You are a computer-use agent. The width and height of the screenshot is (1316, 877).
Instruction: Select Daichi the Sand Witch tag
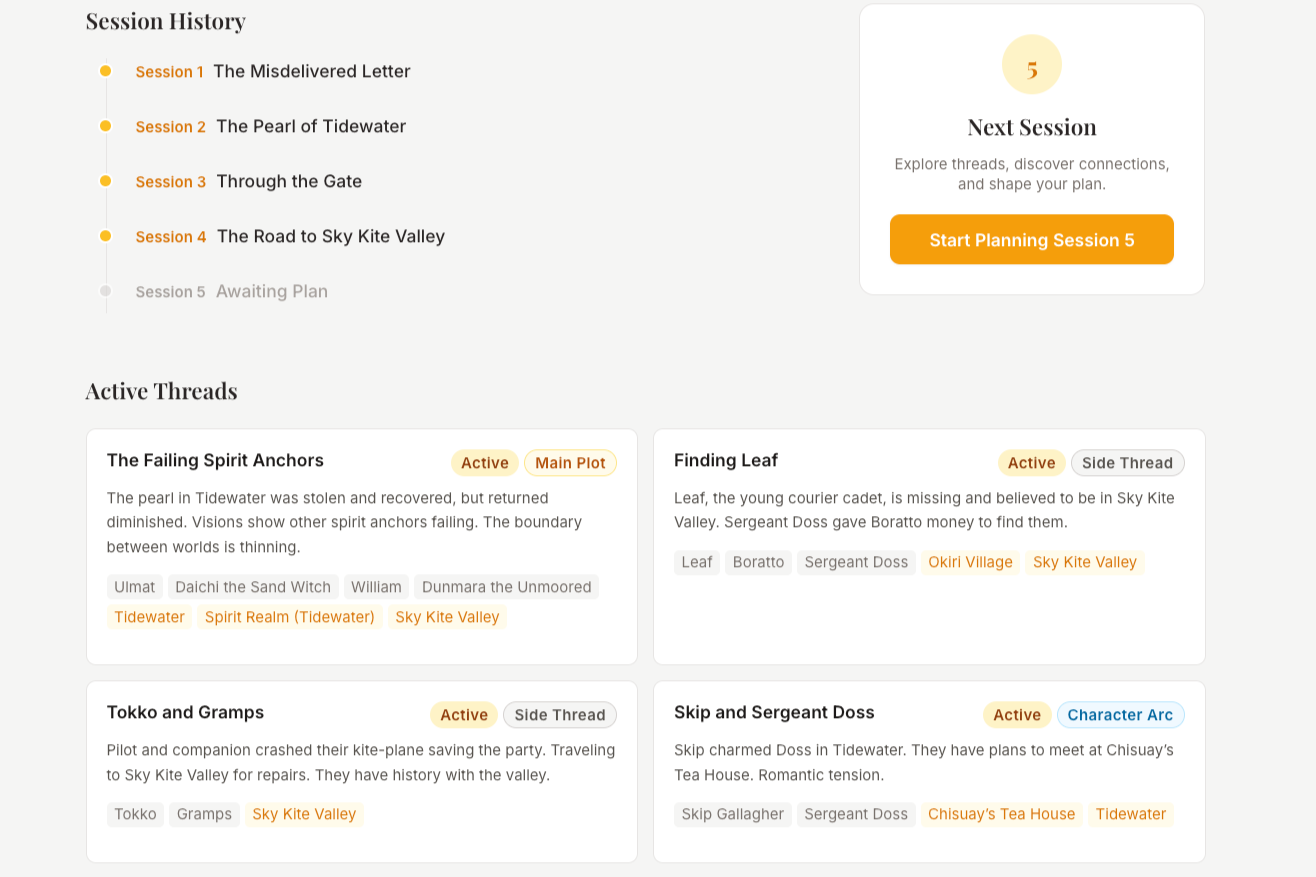(253, 587)
